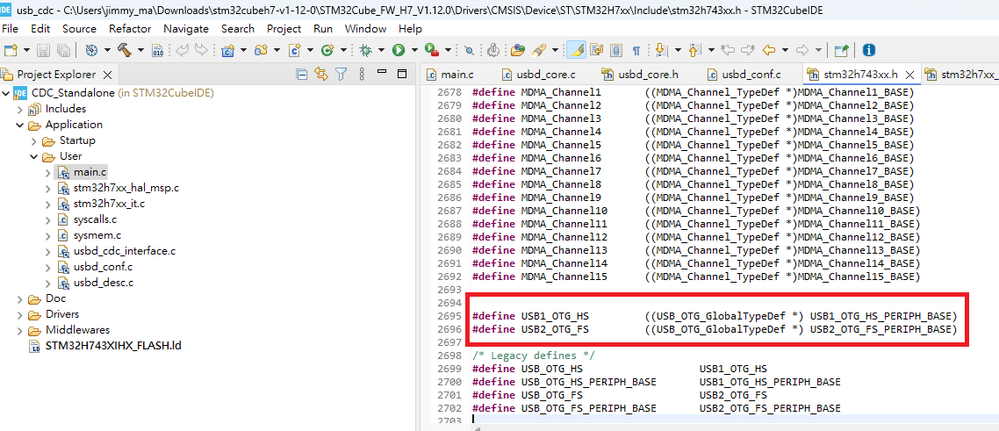999x431 pixels.
Task: Click the Save All icon
Action: click(63, 50)
